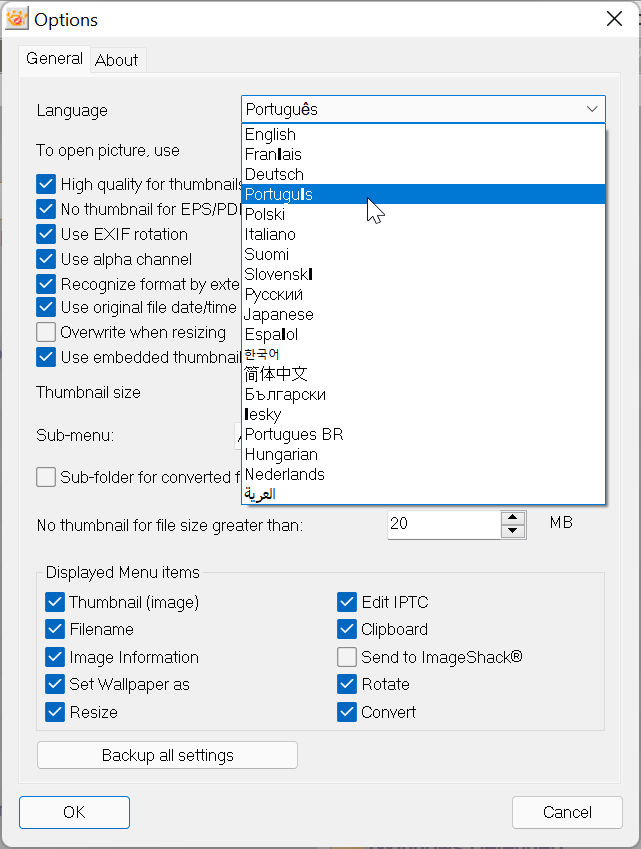Viewport: 641px width, 849px height.
Task: Enable Send to ImageShack menu item
Action: [347, 657]
